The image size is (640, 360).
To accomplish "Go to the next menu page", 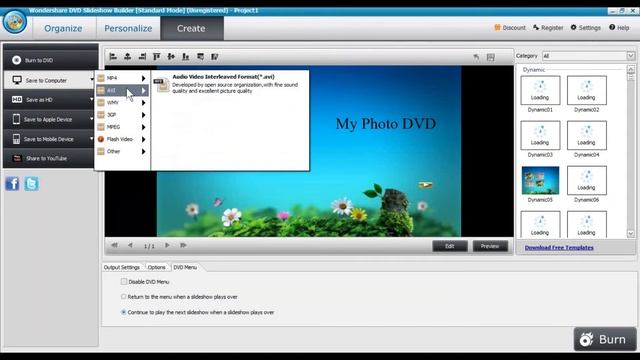I will [167, 245].
